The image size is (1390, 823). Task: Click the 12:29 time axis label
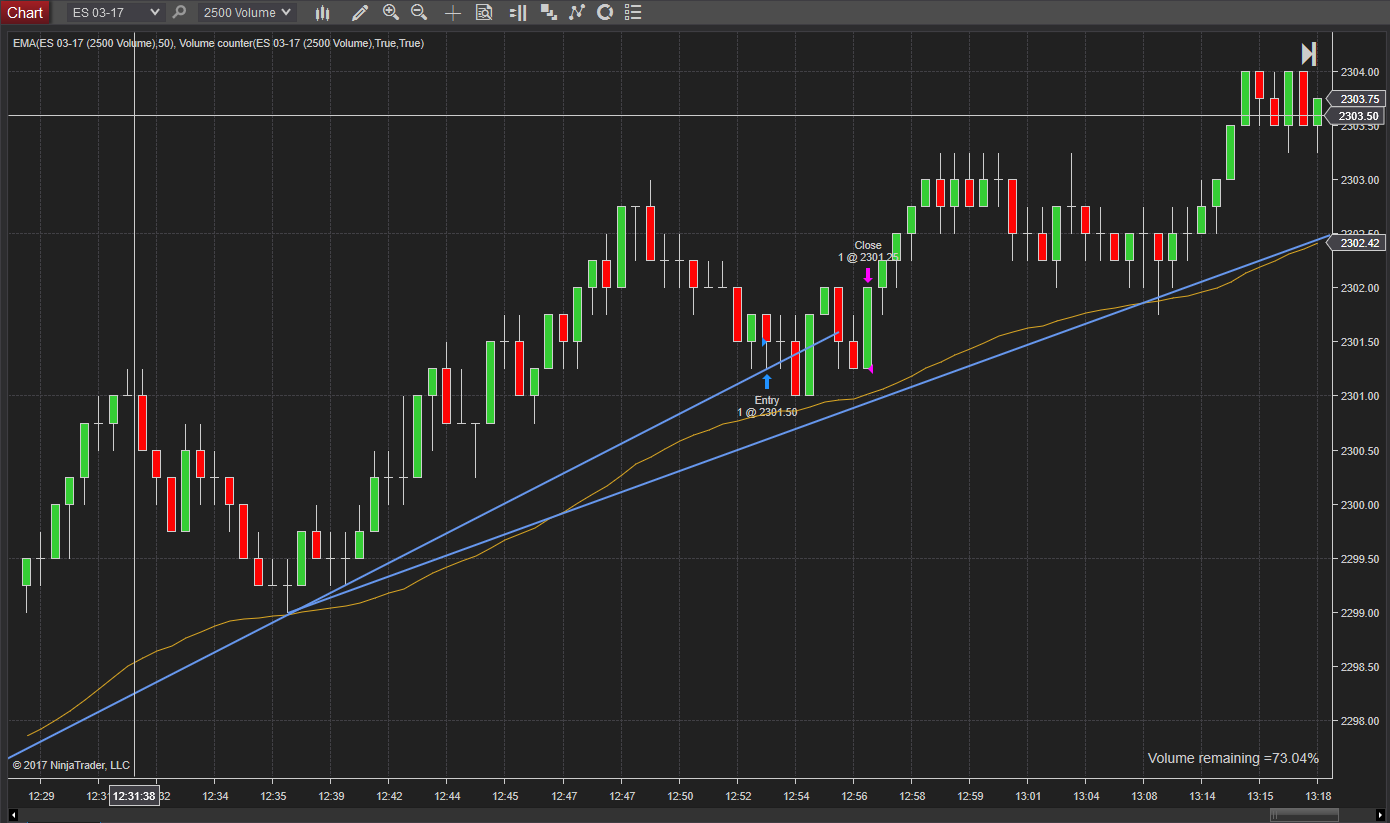tap(42, 796)
